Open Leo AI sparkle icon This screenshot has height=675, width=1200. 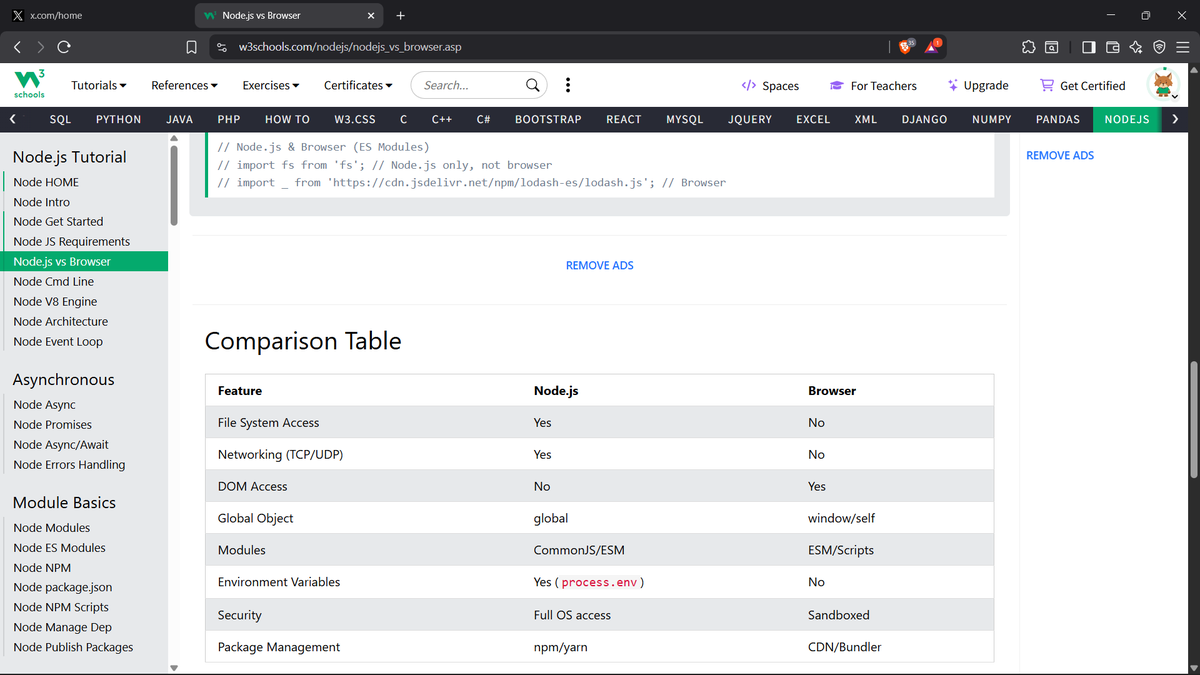[1136, 47]
